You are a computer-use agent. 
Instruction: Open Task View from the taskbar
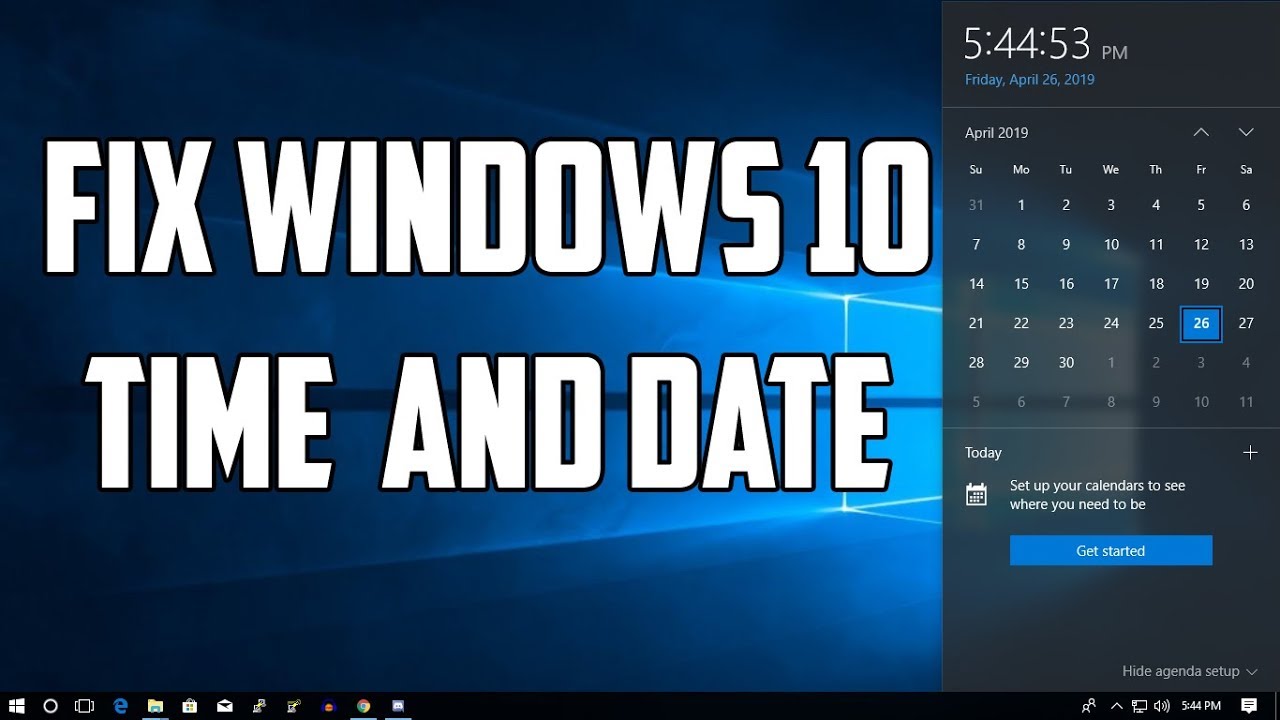85,706
